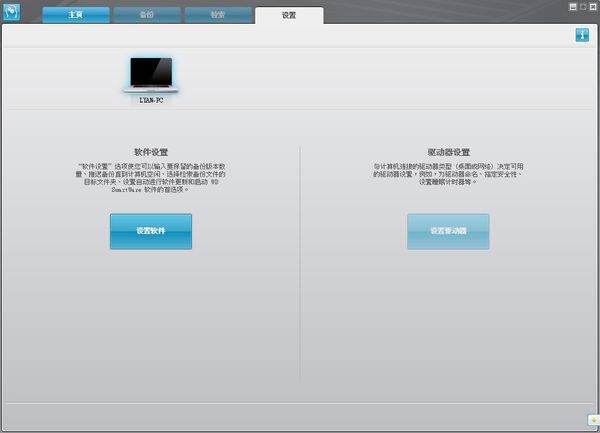Minimize the SmartWare window
Screen dimensions: 600x433
point(573,6)
